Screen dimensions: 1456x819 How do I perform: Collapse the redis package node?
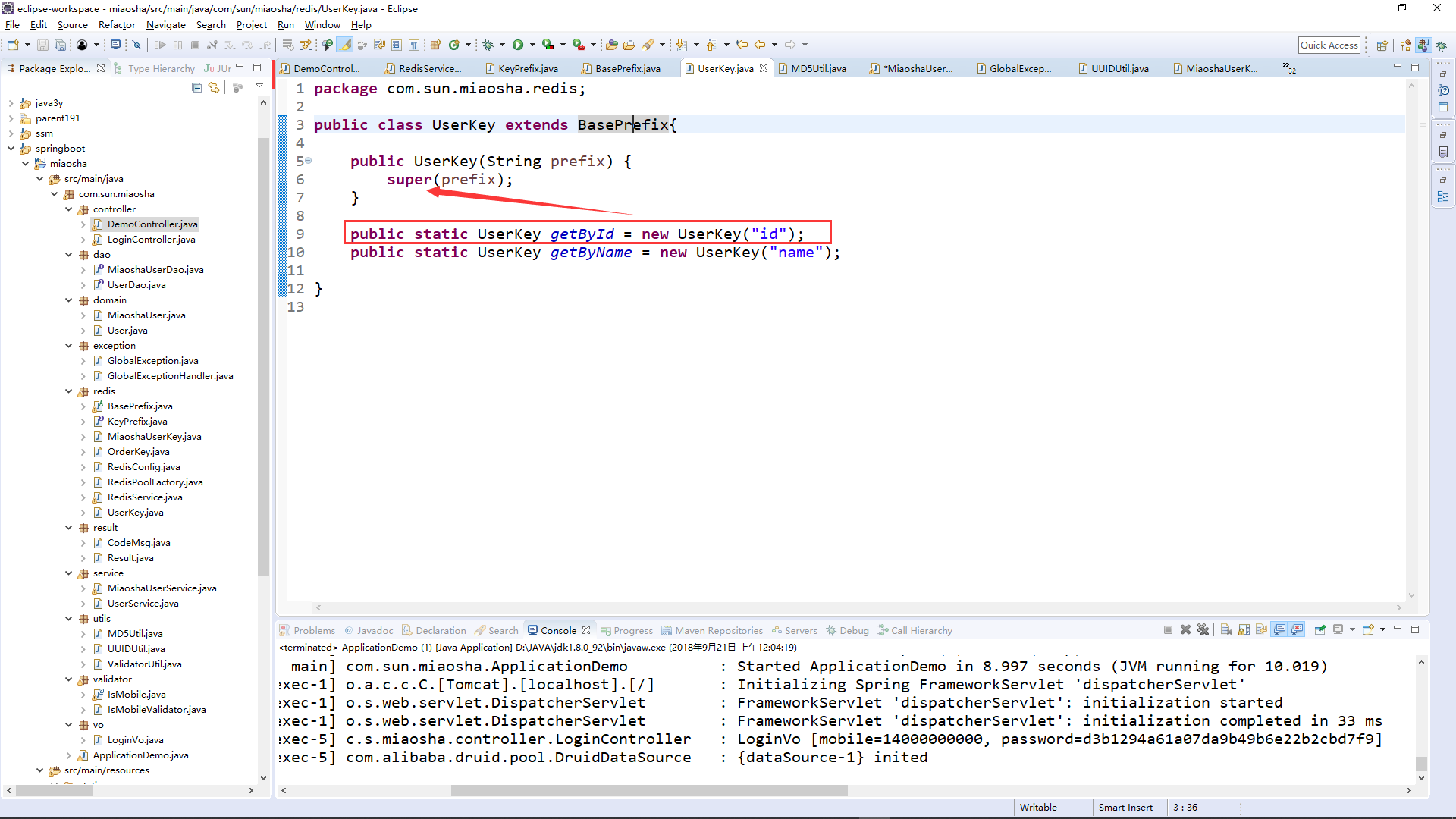[x=69, y=391]
